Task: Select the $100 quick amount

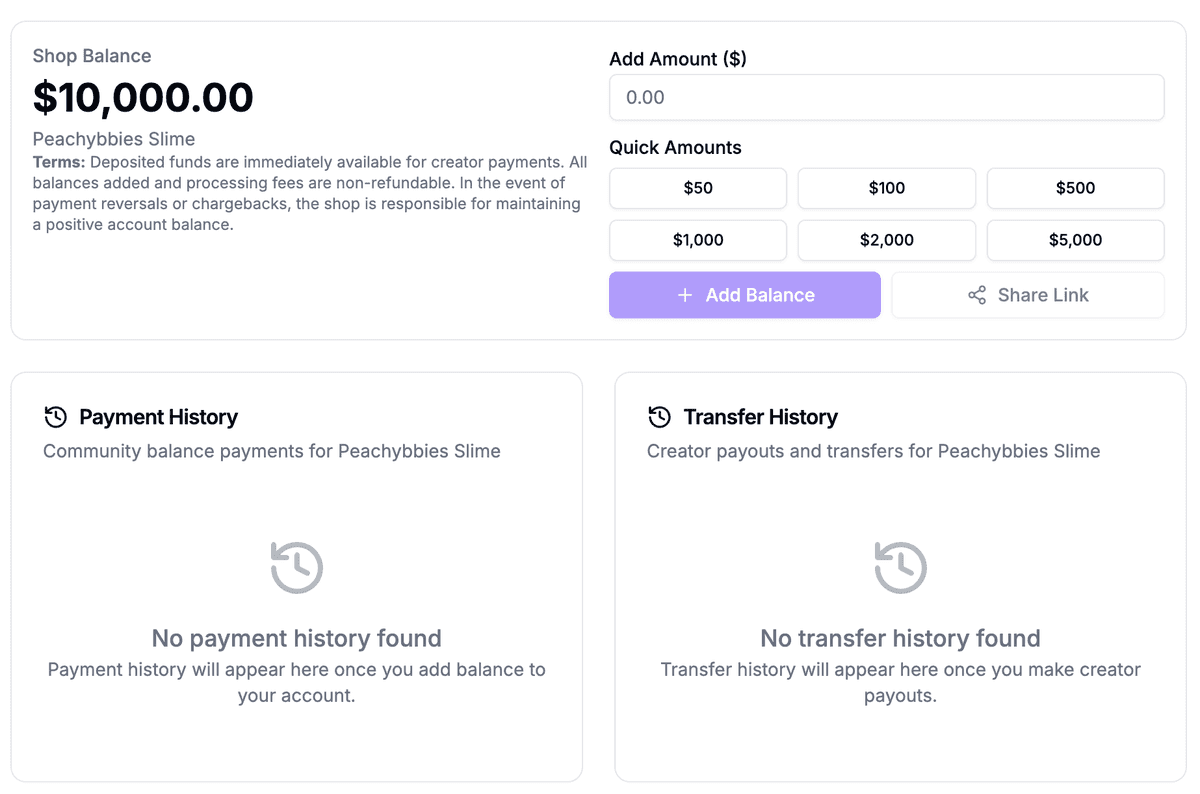Action: tap(886, 188)
